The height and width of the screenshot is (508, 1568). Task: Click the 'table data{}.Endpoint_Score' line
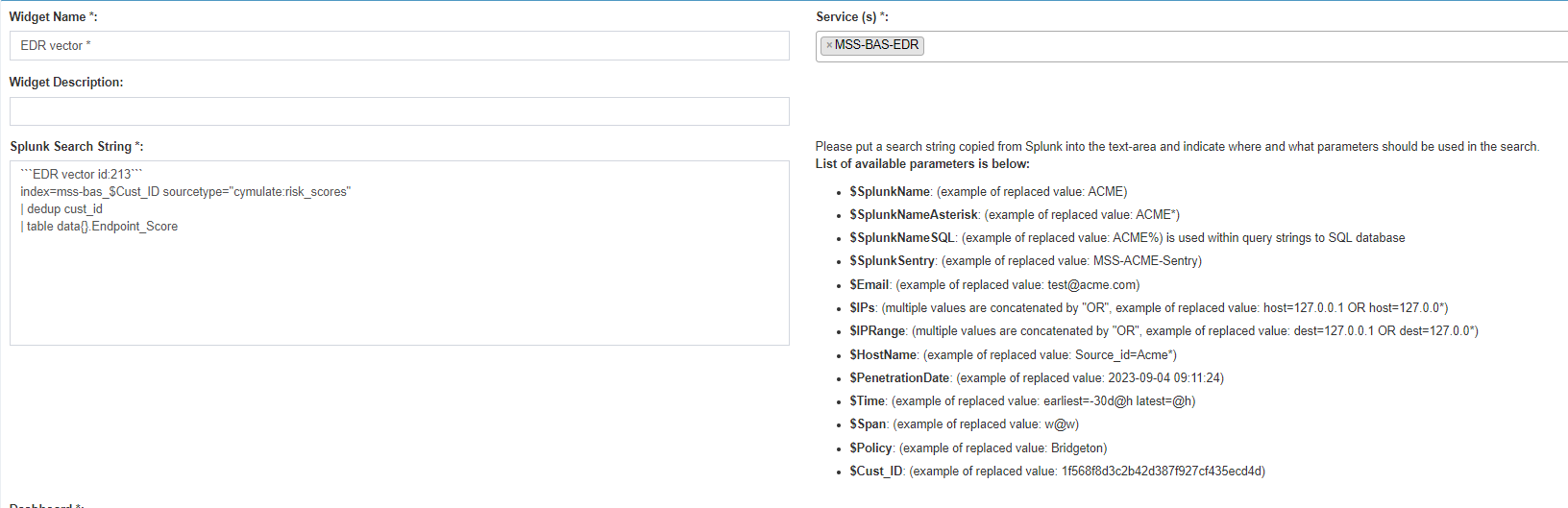(x=99, y=226)
